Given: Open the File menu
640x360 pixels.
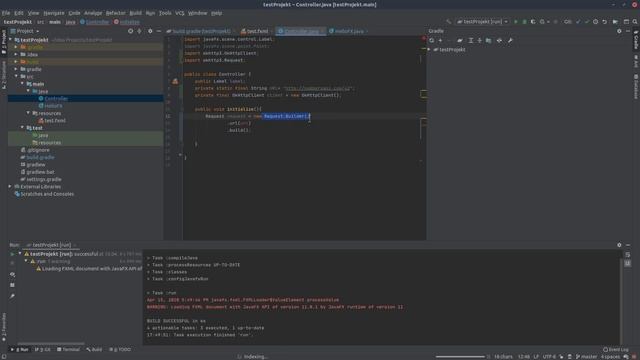Looking at the screenshot, I should pyautogui.click(x=6, y=13).
